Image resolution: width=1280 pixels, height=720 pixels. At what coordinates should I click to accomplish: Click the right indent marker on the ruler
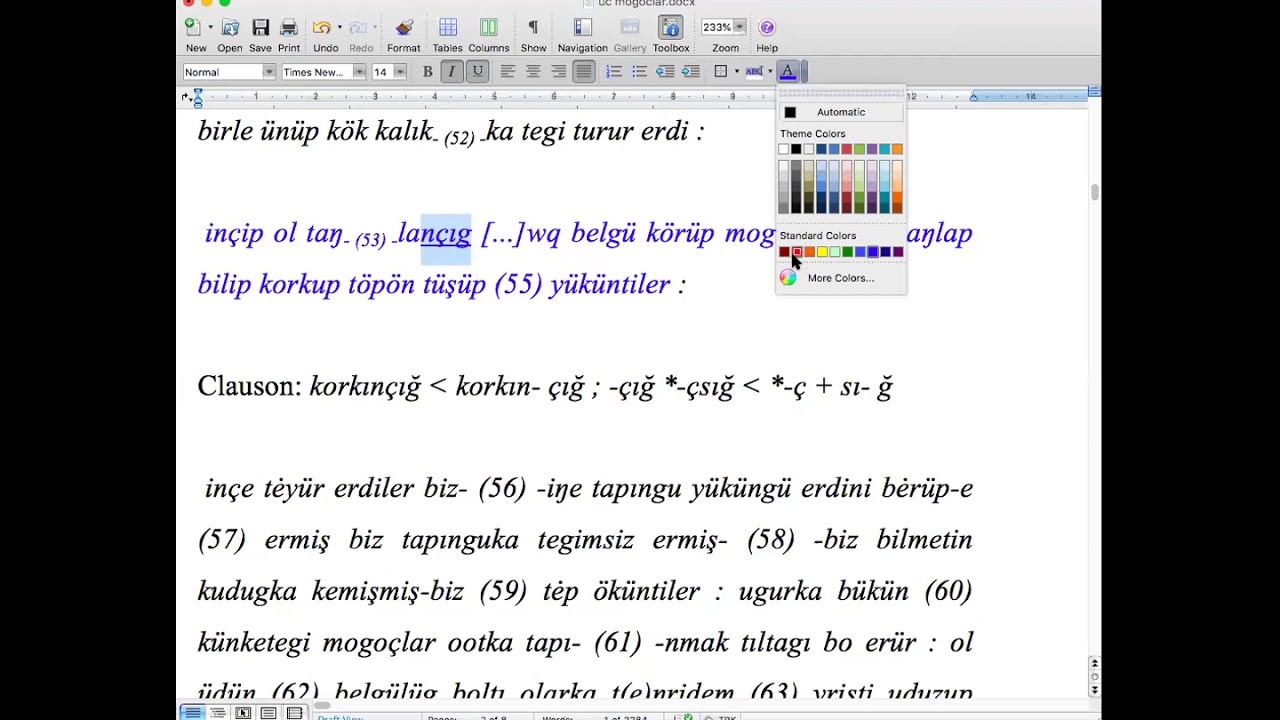[973, 96]
